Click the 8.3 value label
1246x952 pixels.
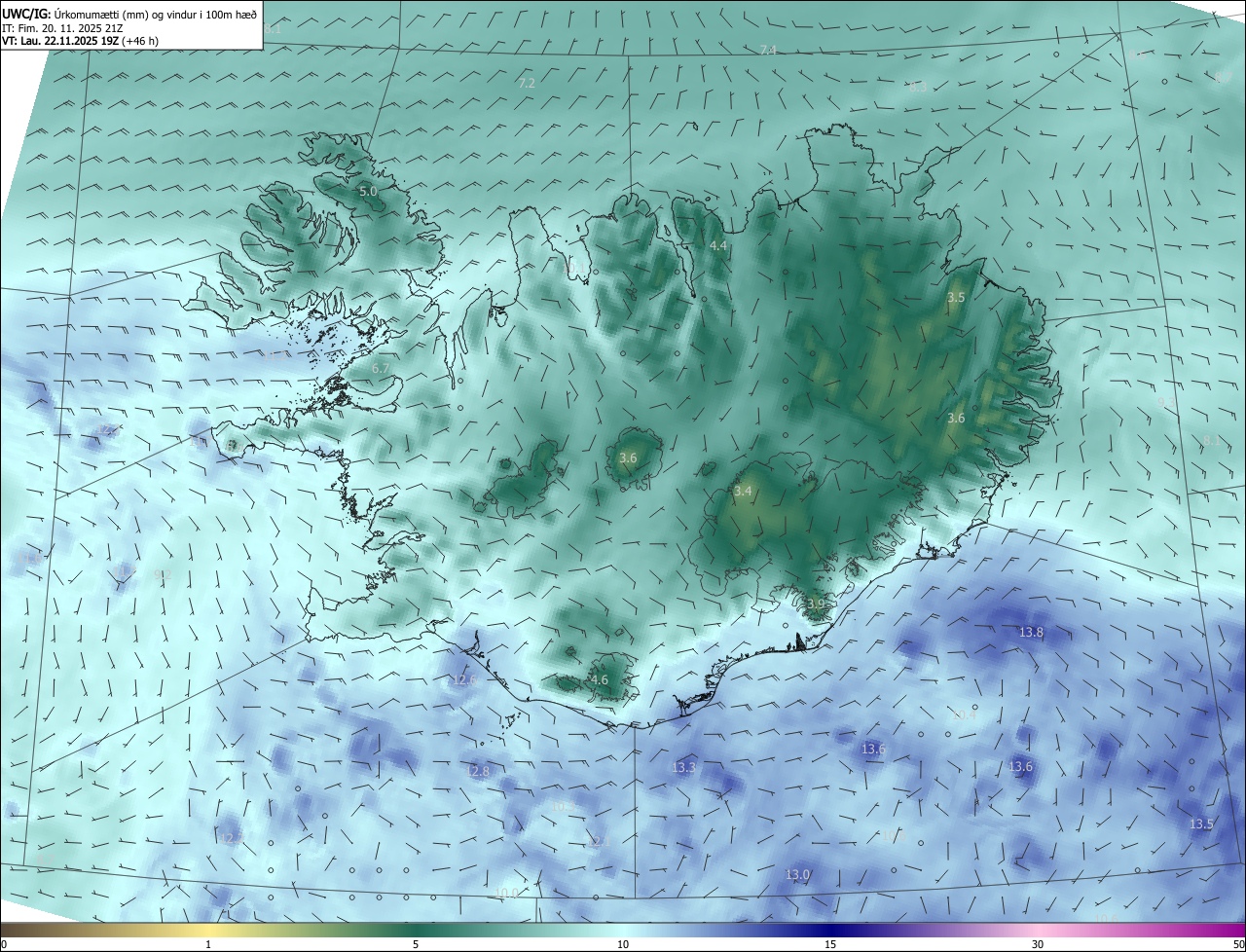click(x=917, y=87)
